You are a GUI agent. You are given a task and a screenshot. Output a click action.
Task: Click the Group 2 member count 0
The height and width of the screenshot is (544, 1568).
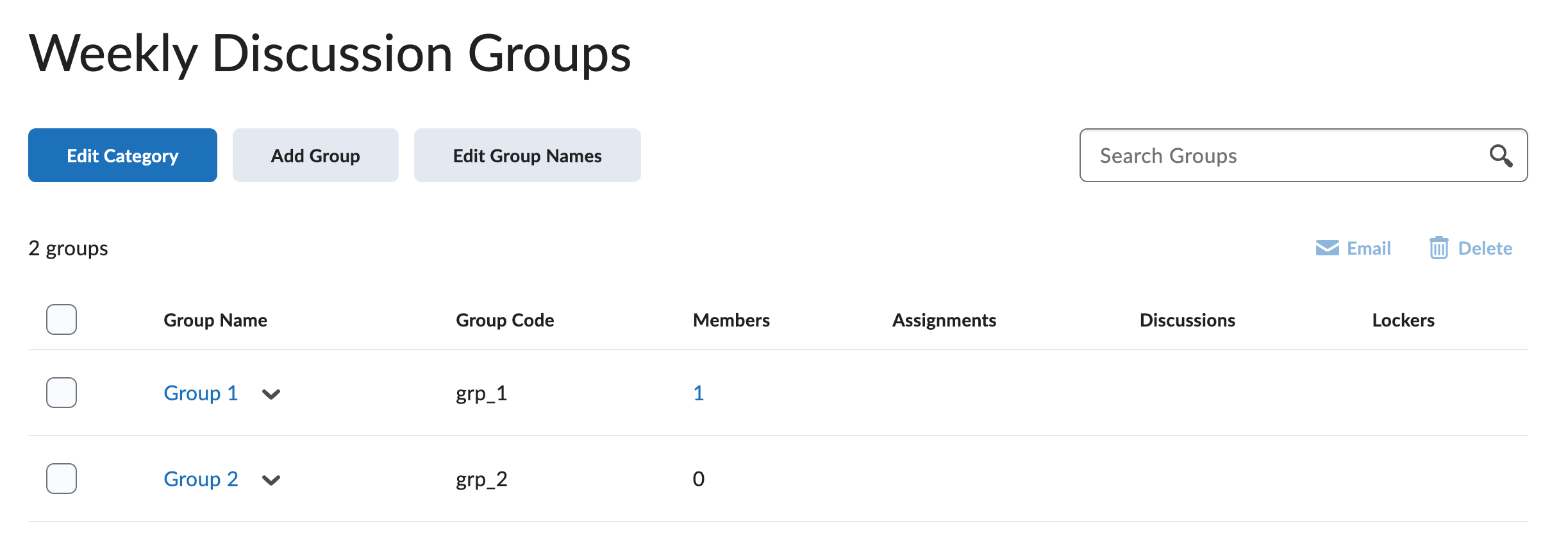699,479
